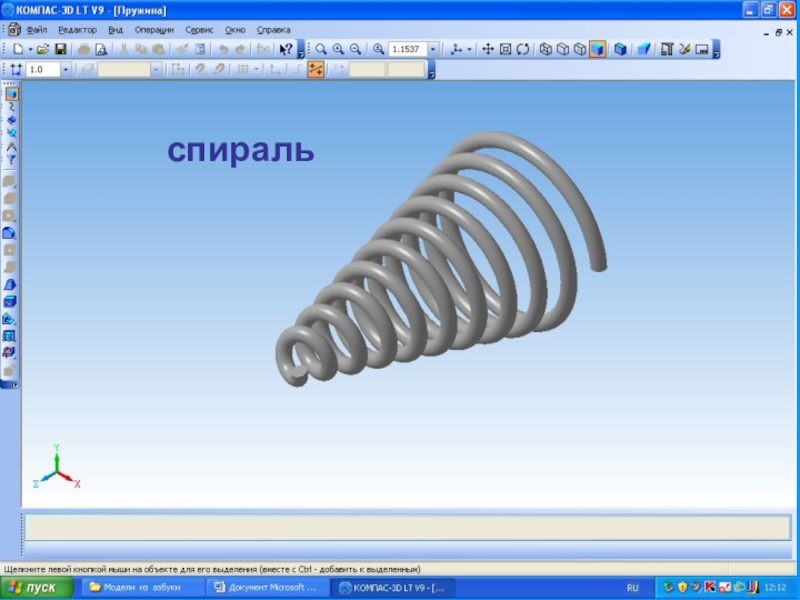800x600 pixels.
Task: Open the measurements compass panel icon
Action: [12, 147]
